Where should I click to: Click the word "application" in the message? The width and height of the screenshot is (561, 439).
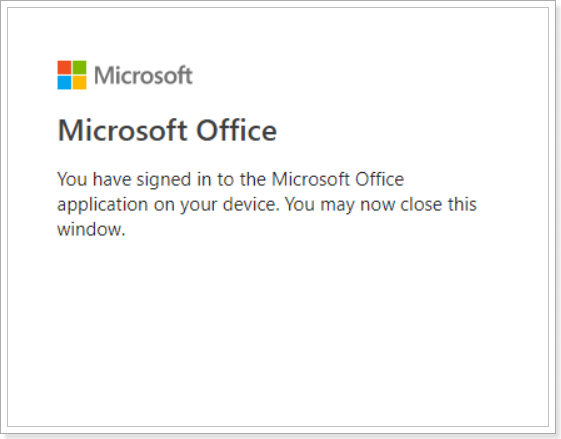(x=103, y=205)
